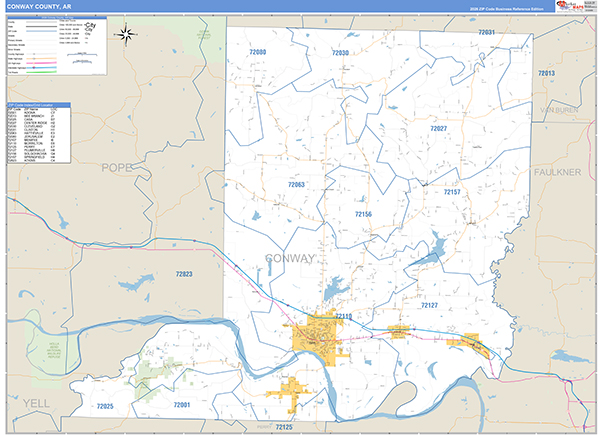
Task: Select ZIP code label 72823
Action: [x=184, y=274]
